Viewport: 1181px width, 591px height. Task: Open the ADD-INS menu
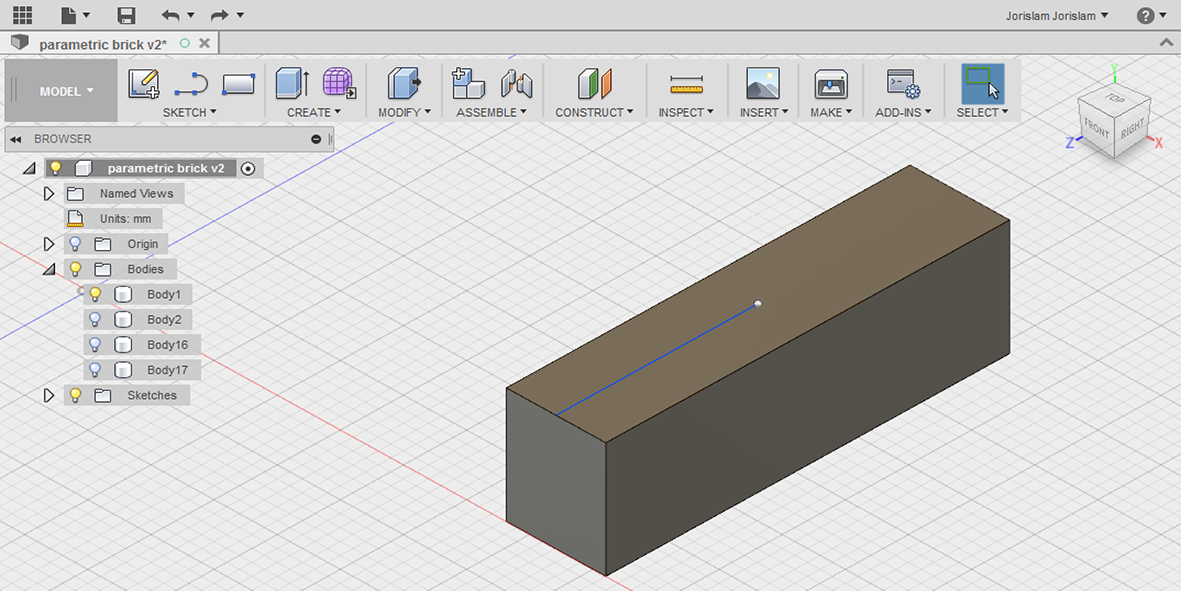(x=903, y=112)
